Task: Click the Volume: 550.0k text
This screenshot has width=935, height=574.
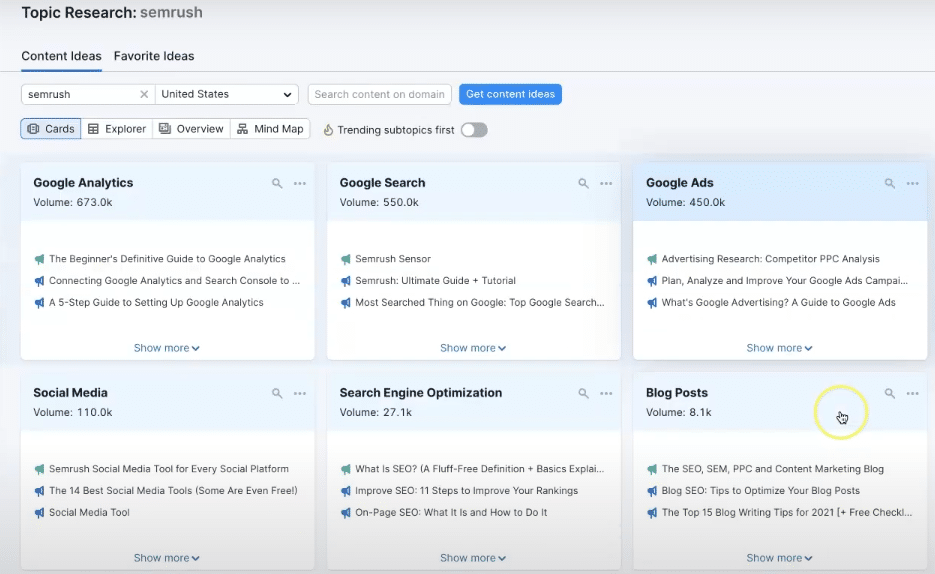Action: (379, 203)
